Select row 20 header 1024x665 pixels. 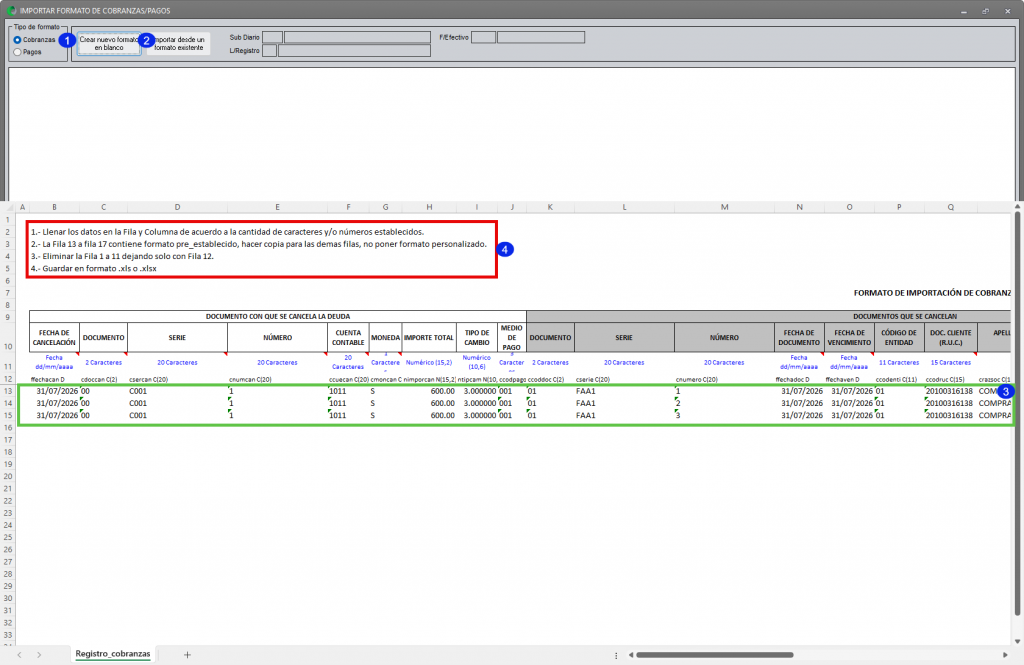(x=8, y=476)
